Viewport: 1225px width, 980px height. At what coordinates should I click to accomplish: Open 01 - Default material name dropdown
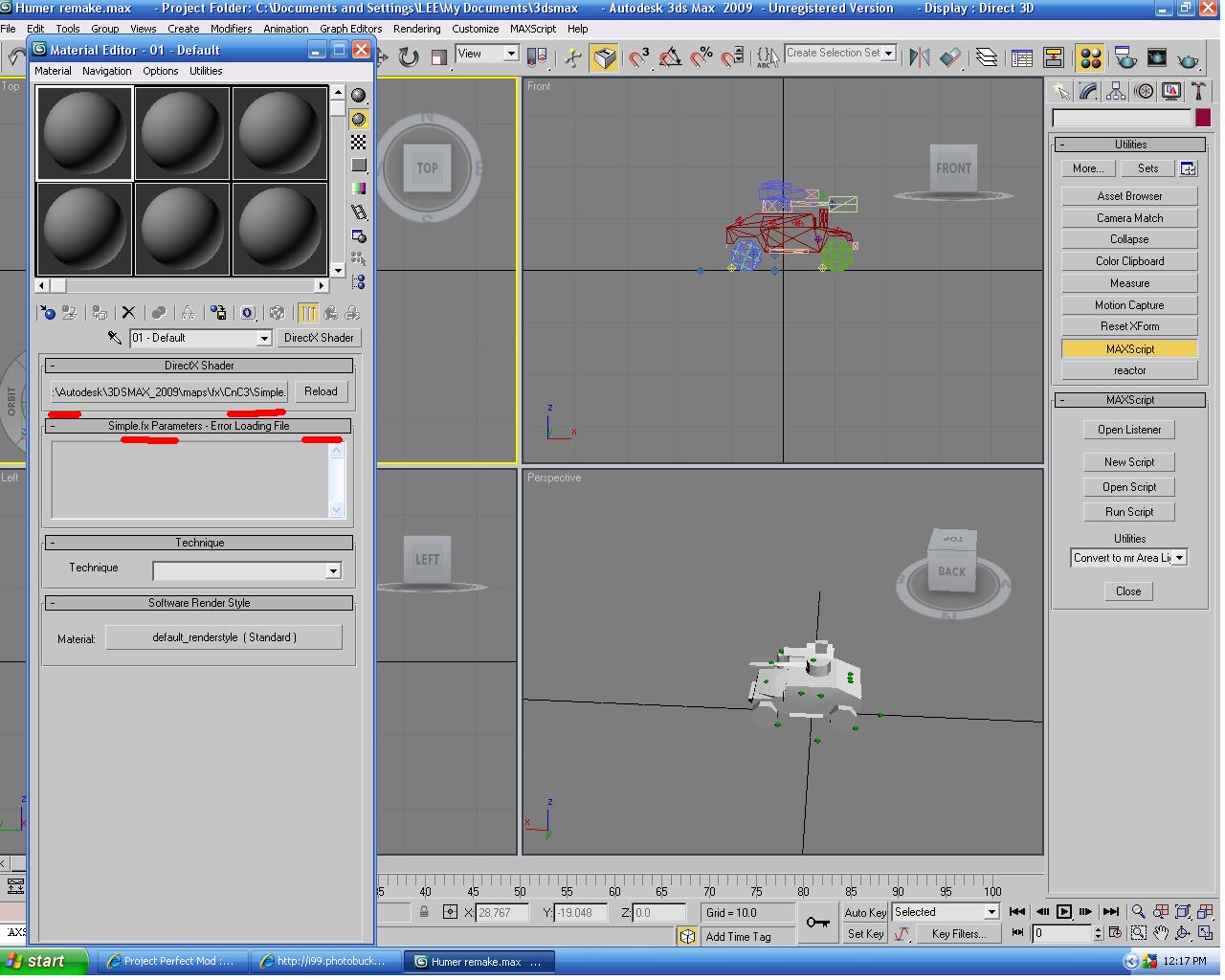point(263,338)
